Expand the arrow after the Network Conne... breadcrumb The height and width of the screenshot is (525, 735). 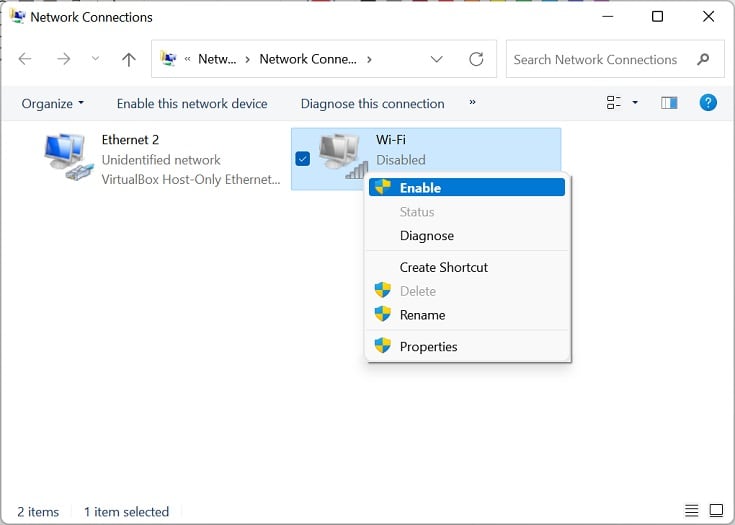369,60
